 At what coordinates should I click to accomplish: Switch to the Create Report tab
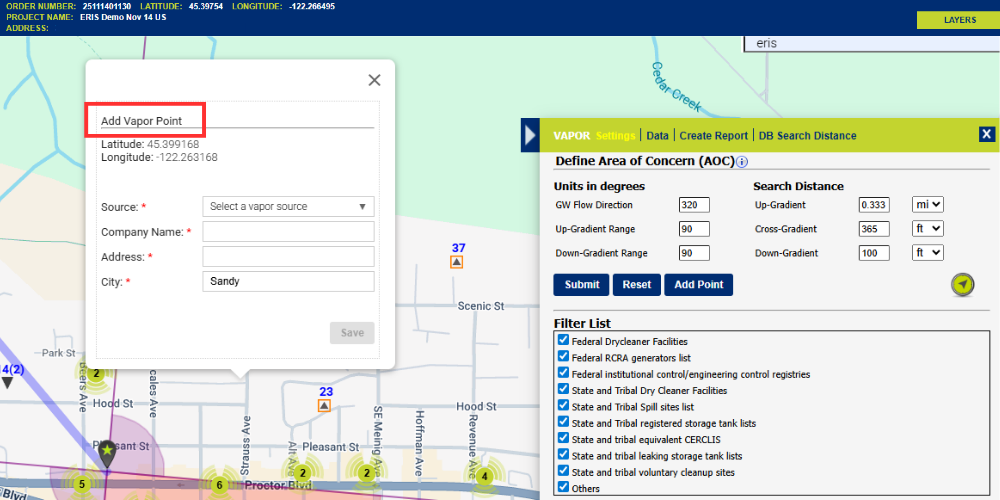click(x=713, y=136)
